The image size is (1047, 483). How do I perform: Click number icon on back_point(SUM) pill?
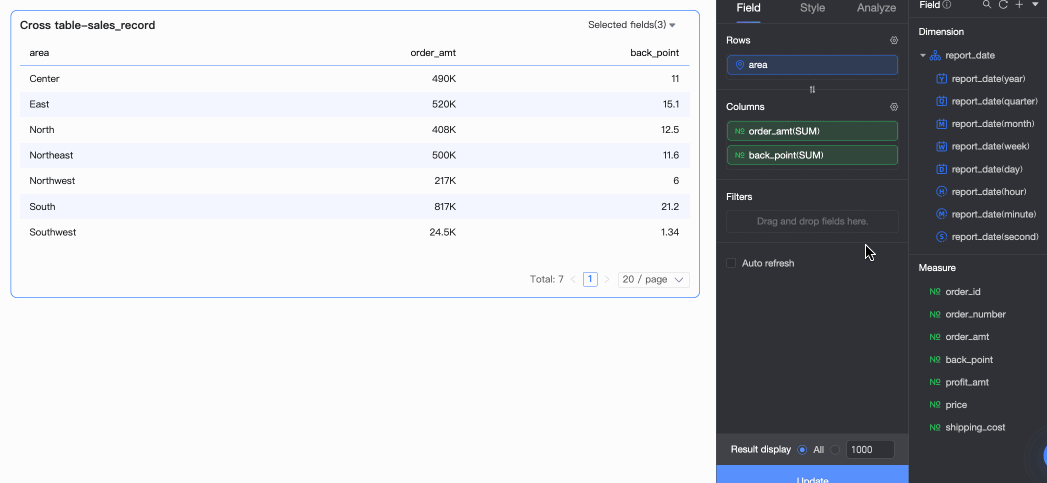tap(740, 155)
